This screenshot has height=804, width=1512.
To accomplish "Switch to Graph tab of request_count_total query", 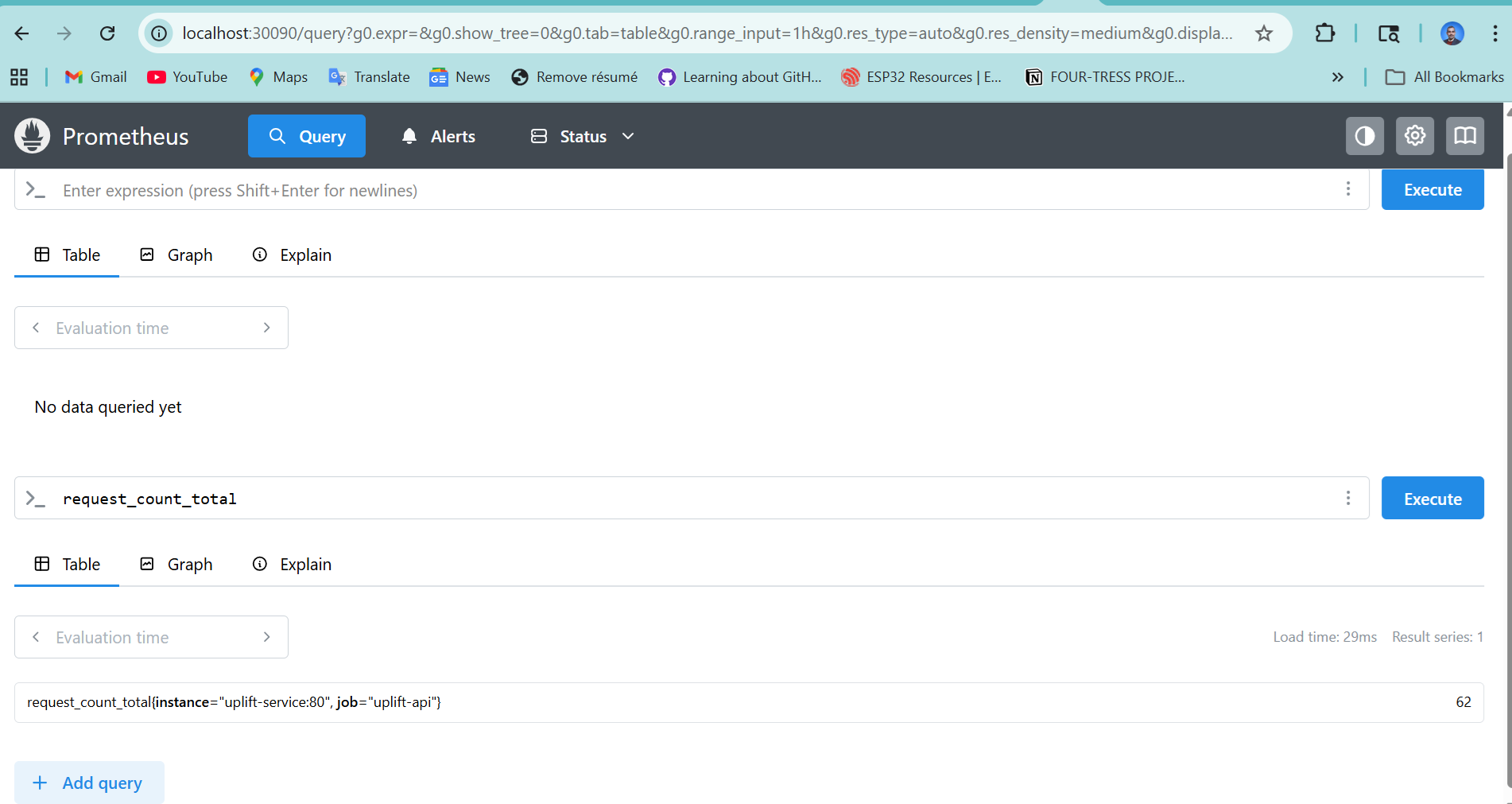I will click(x=176, y=565).
